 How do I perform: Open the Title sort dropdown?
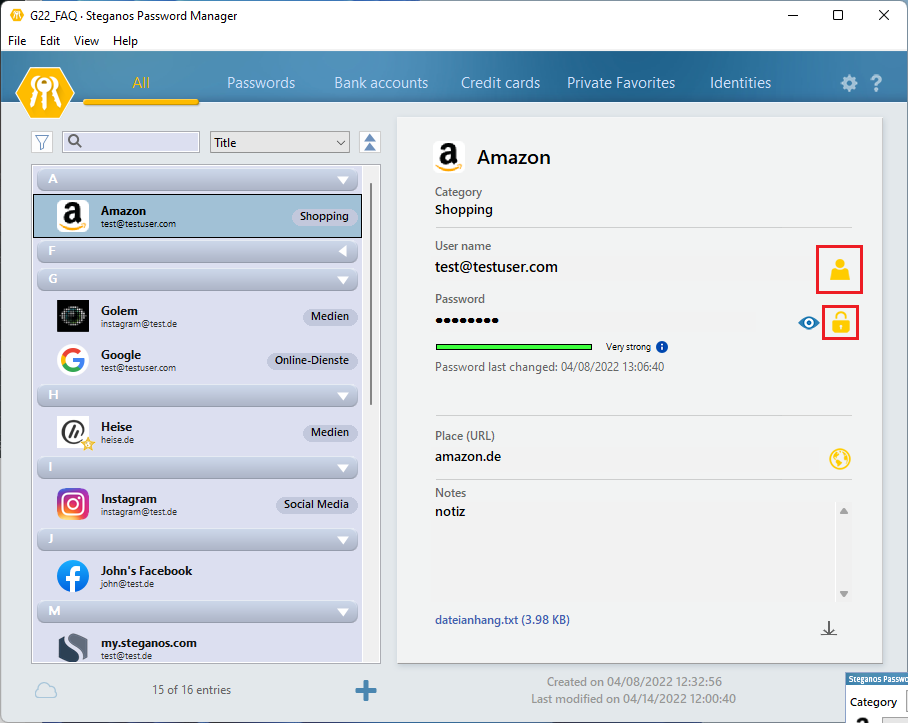pos(280,143)
